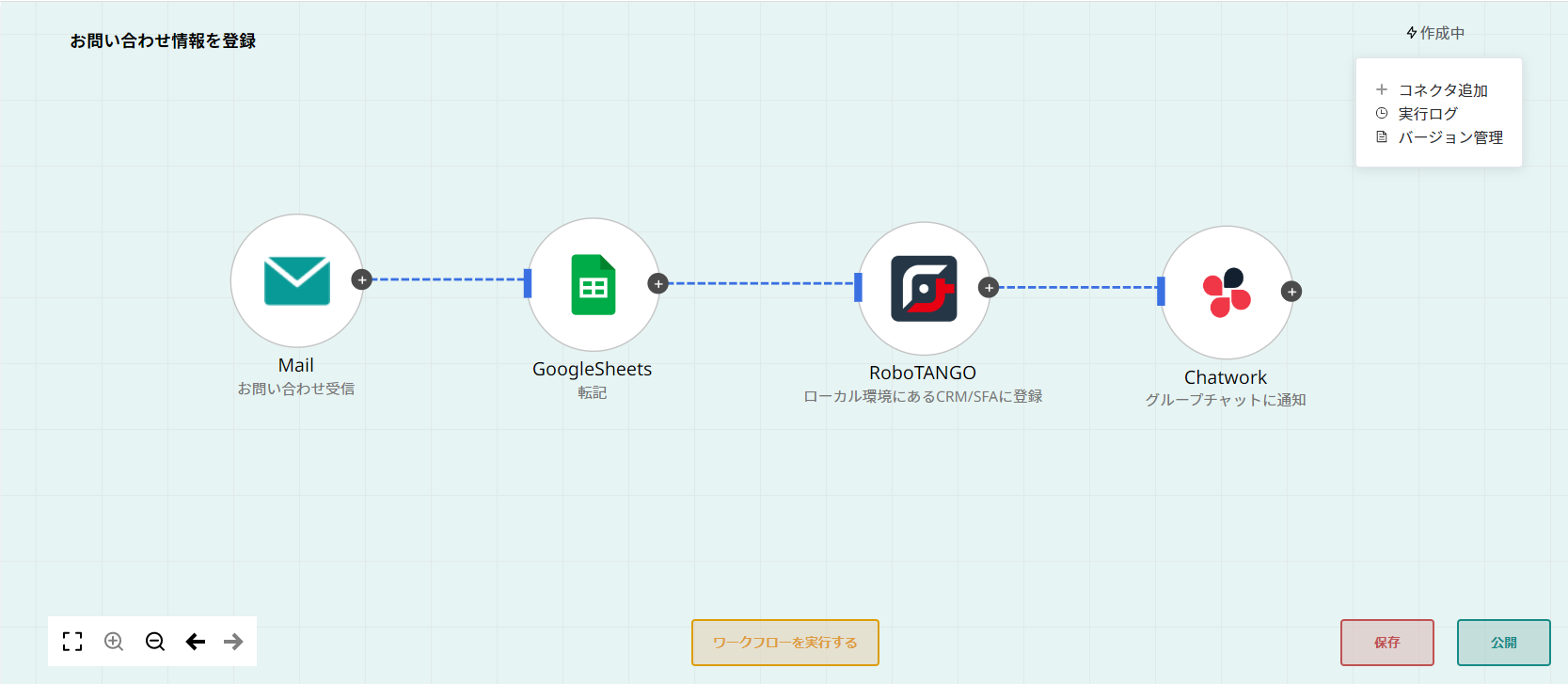Undo with the left arrow icon
1568x684 pixels.
[196, 642]
